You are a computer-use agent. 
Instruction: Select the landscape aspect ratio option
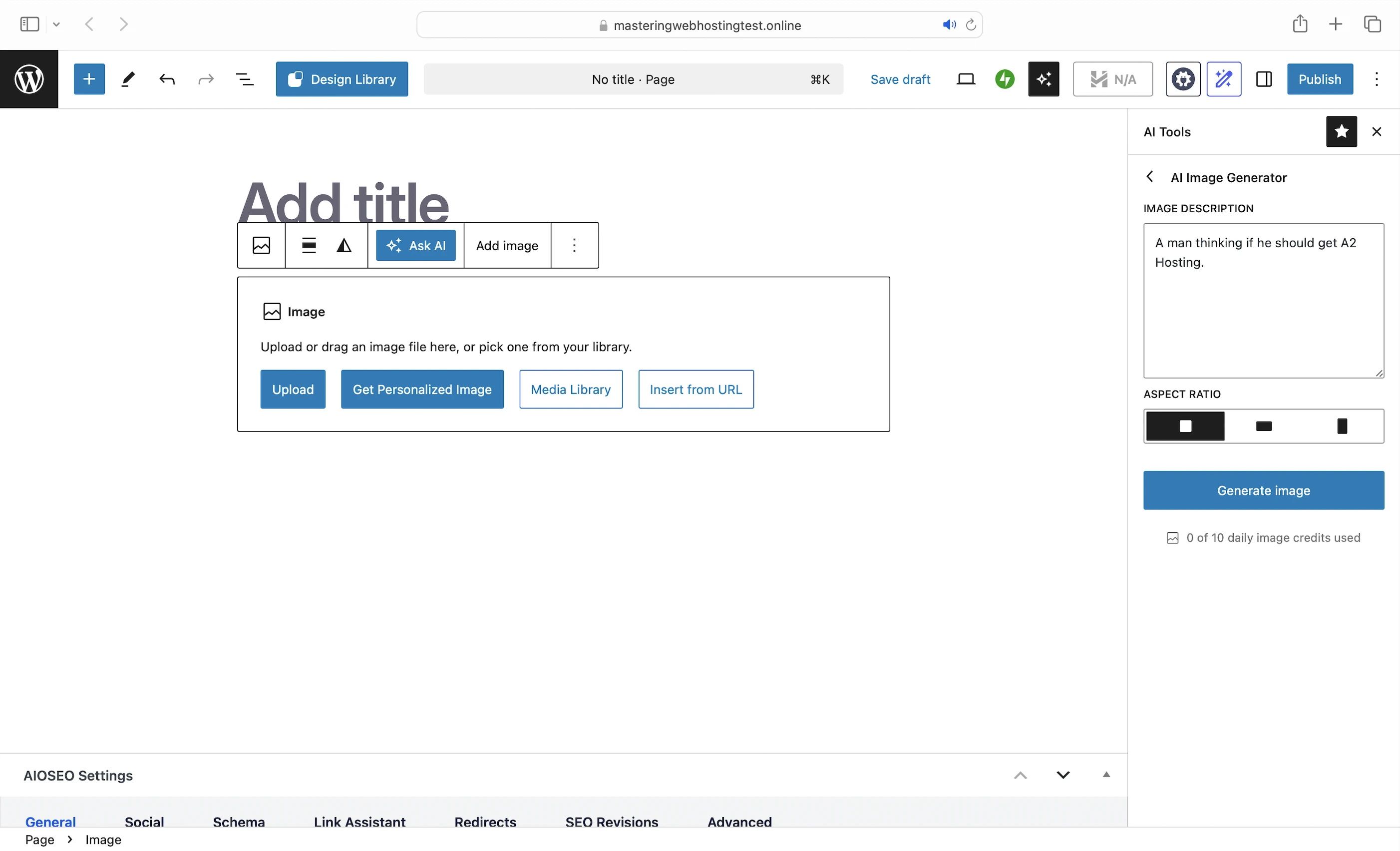click(x=1263, y=426)
